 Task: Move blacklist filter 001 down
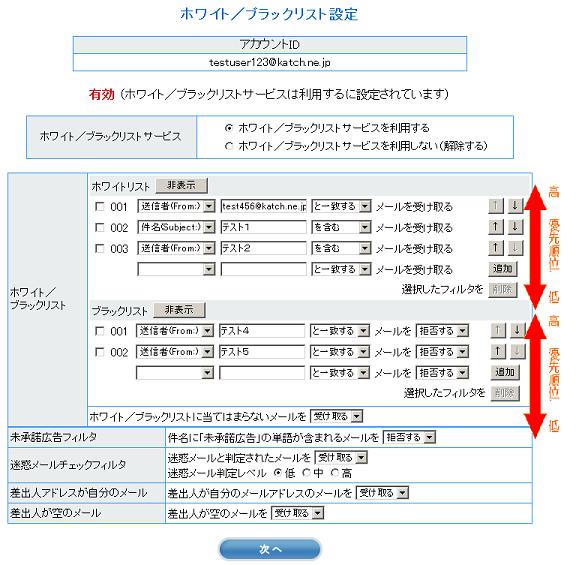tap(517, 331)
